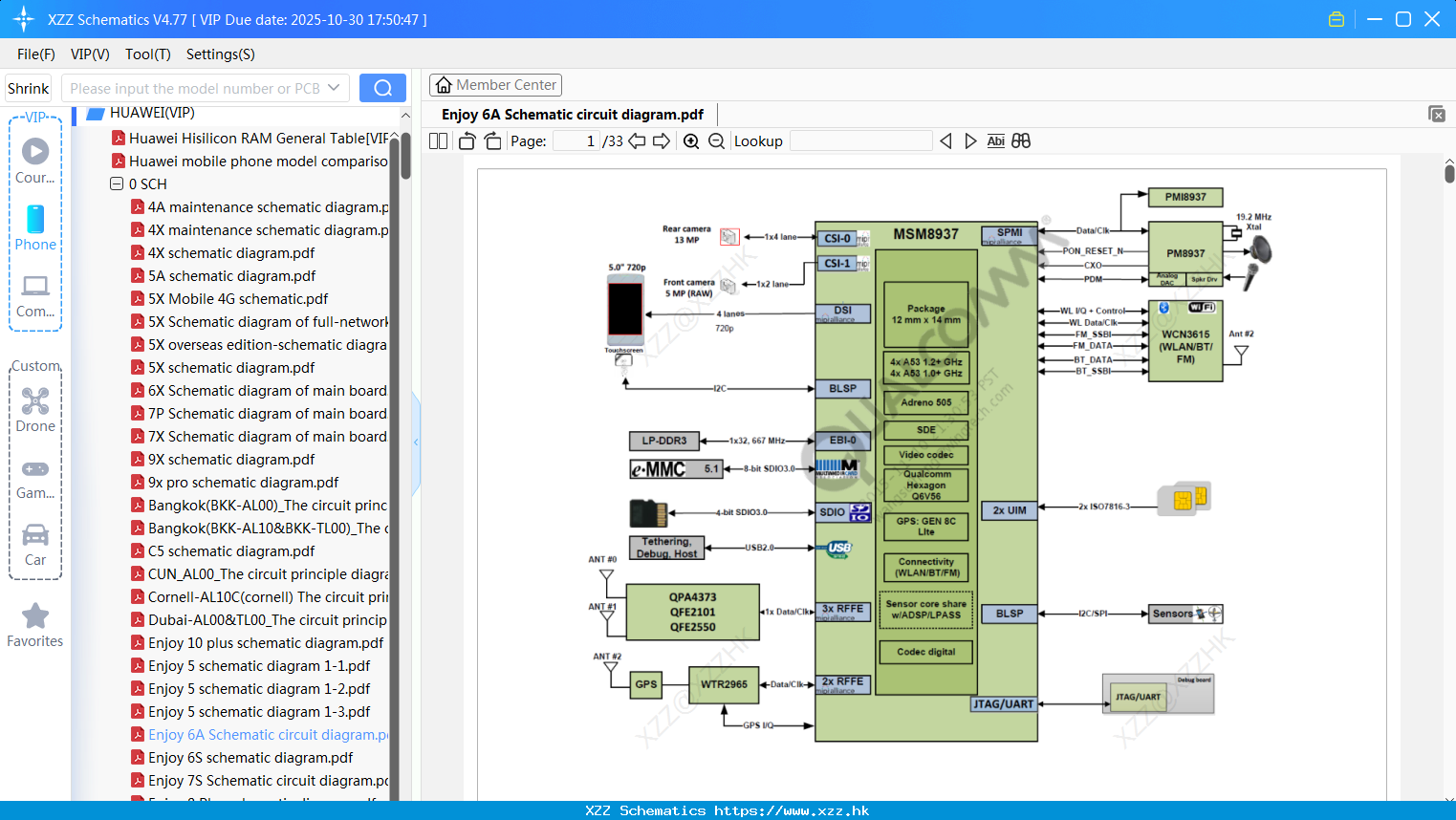Find previous lookup result
This screenshot has height=820, width=1456.
(x=945, y=141)
